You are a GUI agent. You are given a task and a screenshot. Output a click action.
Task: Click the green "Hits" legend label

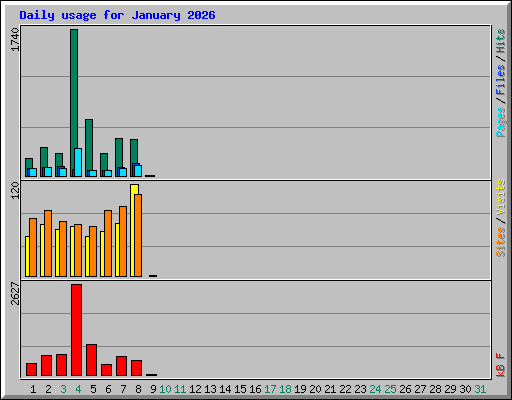(501, 42)
